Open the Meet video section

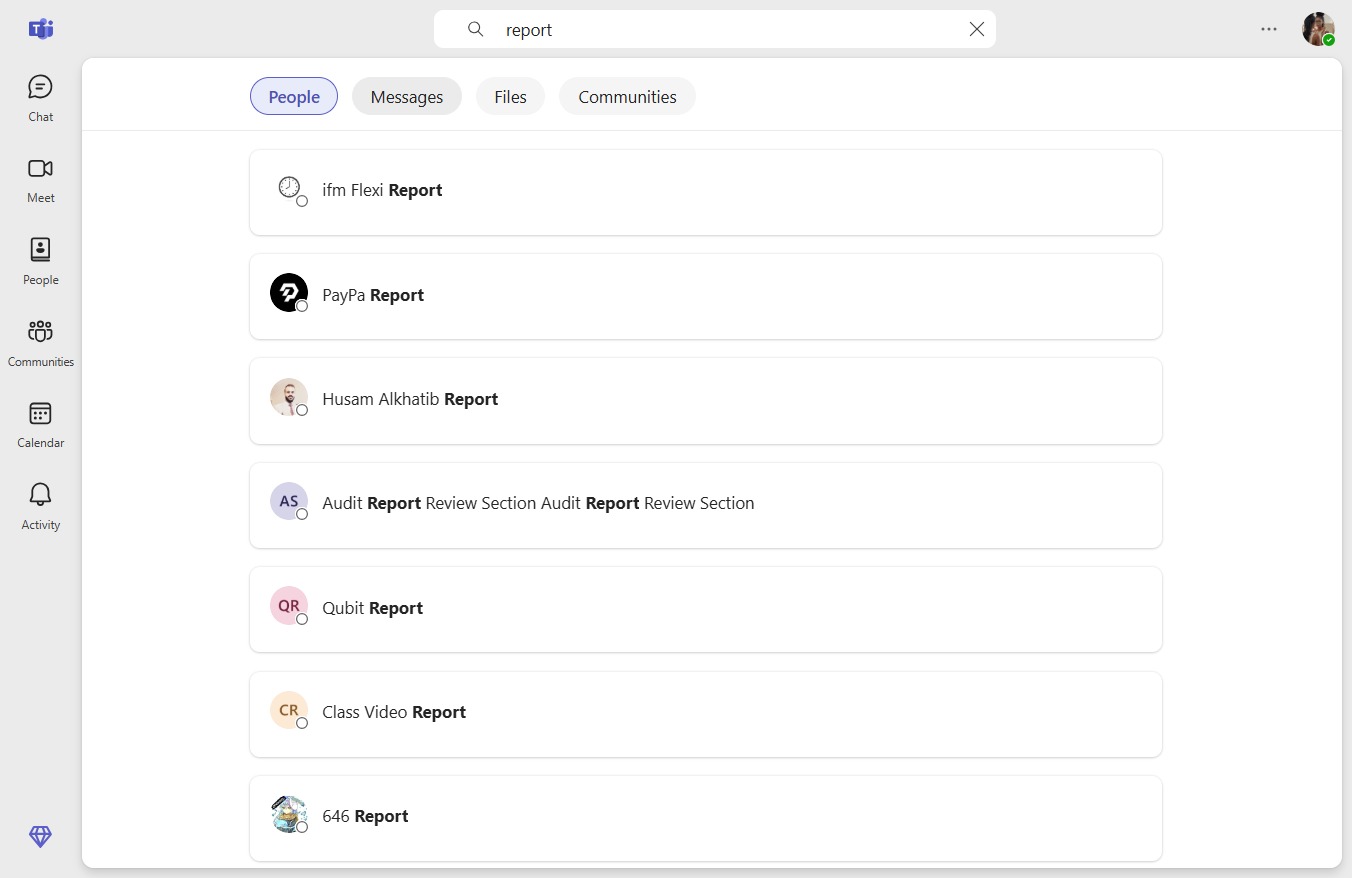pos(40,180)
